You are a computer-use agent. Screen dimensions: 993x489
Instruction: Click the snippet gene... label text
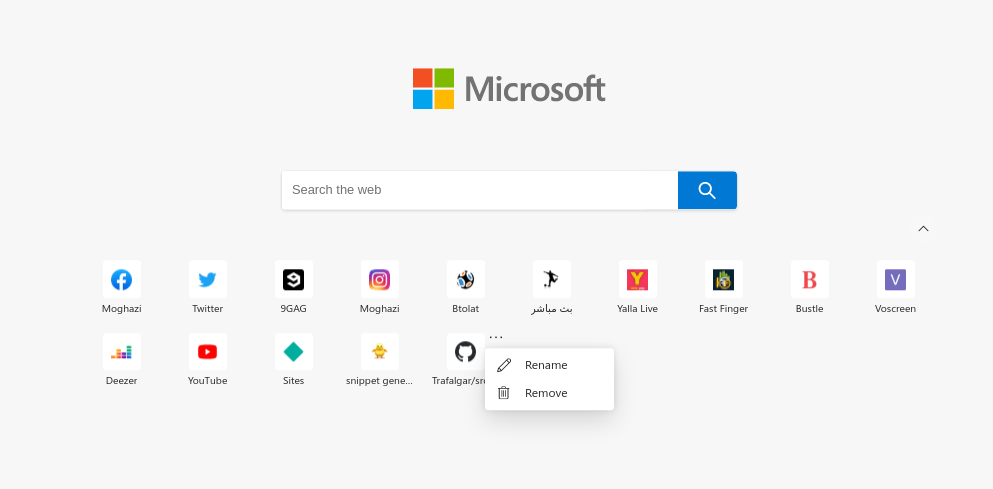tap(379, 381)
